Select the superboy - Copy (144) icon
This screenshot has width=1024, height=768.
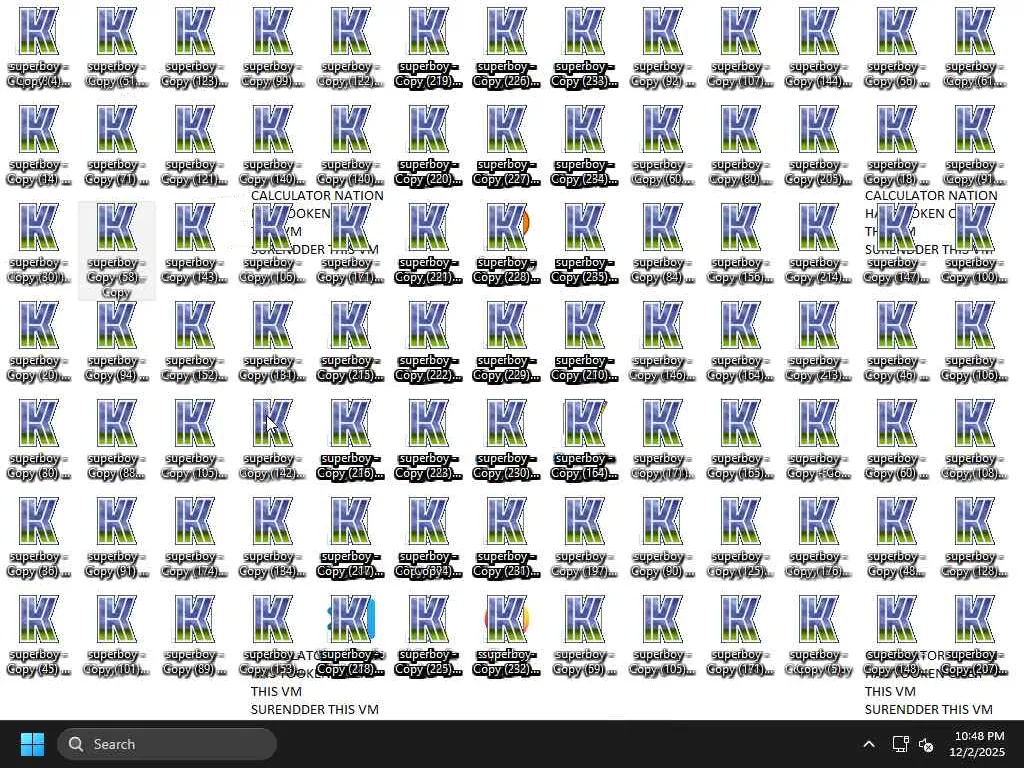(818, 47)
